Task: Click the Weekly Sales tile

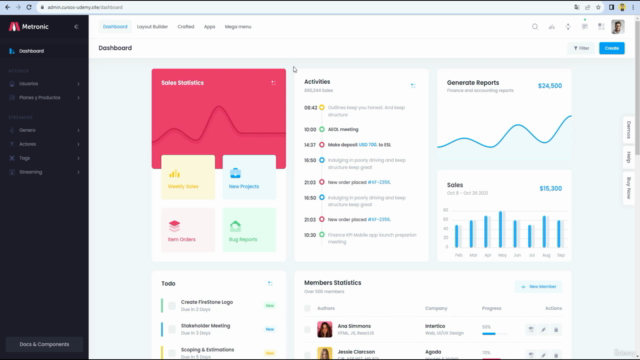Action: [x=188, y=177]
